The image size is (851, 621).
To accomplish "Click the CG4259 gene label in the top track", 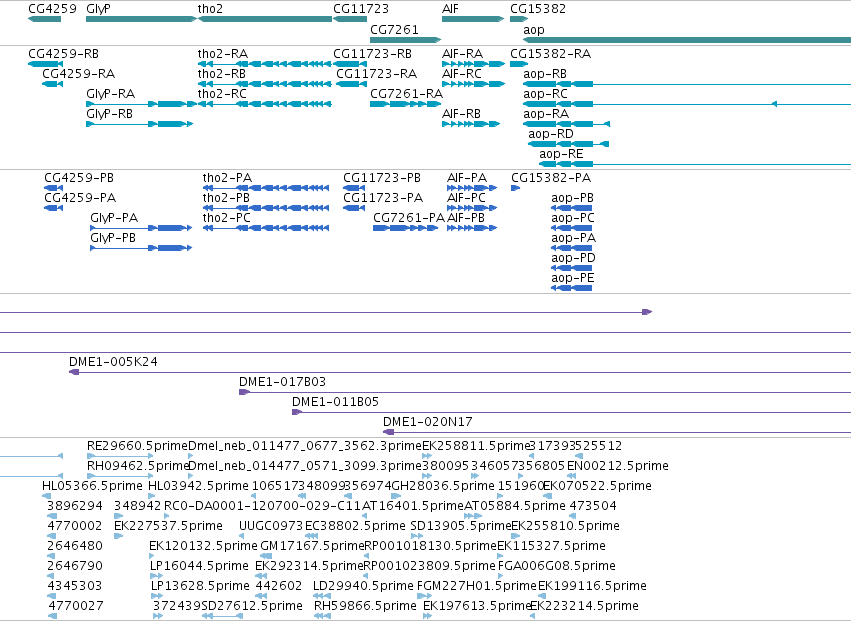I will click(x=52, y=9).
